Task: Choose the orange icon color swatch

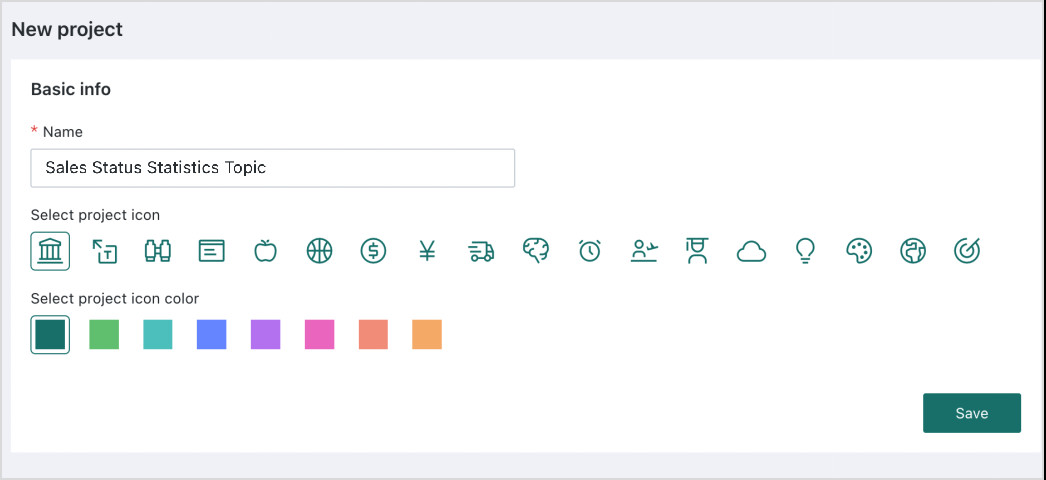Action: coord(427,335)
